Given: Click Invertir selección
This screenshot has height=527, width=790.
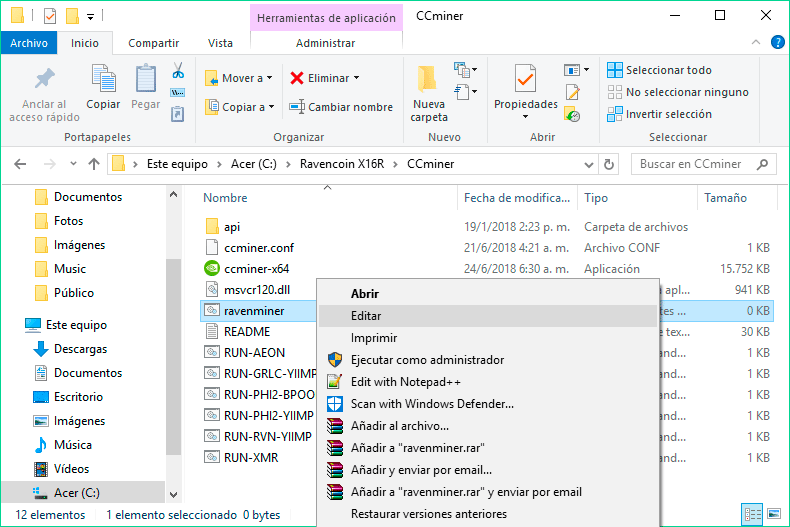Looking at the screenshot, I should coord(659,114).
